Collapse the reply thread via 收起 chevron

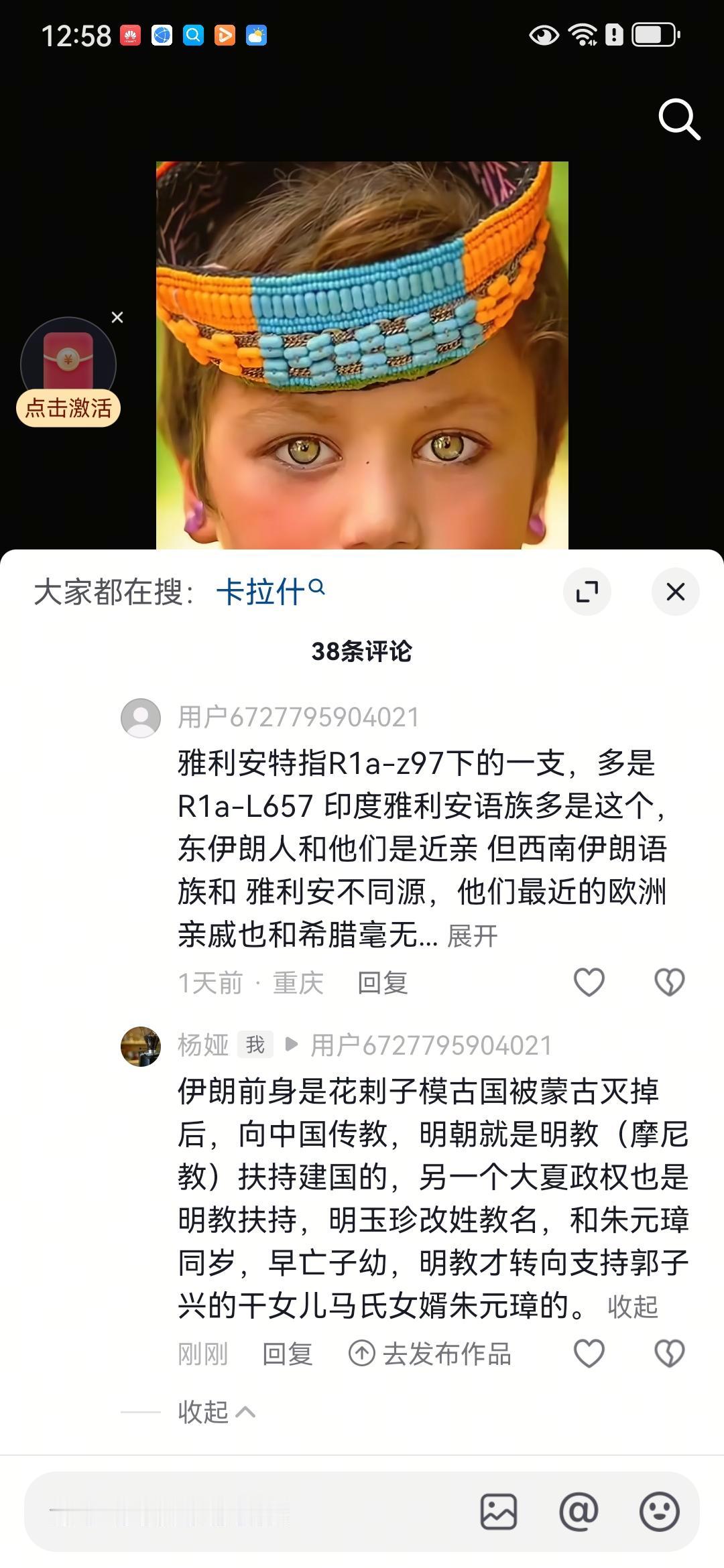[217, 1412]
